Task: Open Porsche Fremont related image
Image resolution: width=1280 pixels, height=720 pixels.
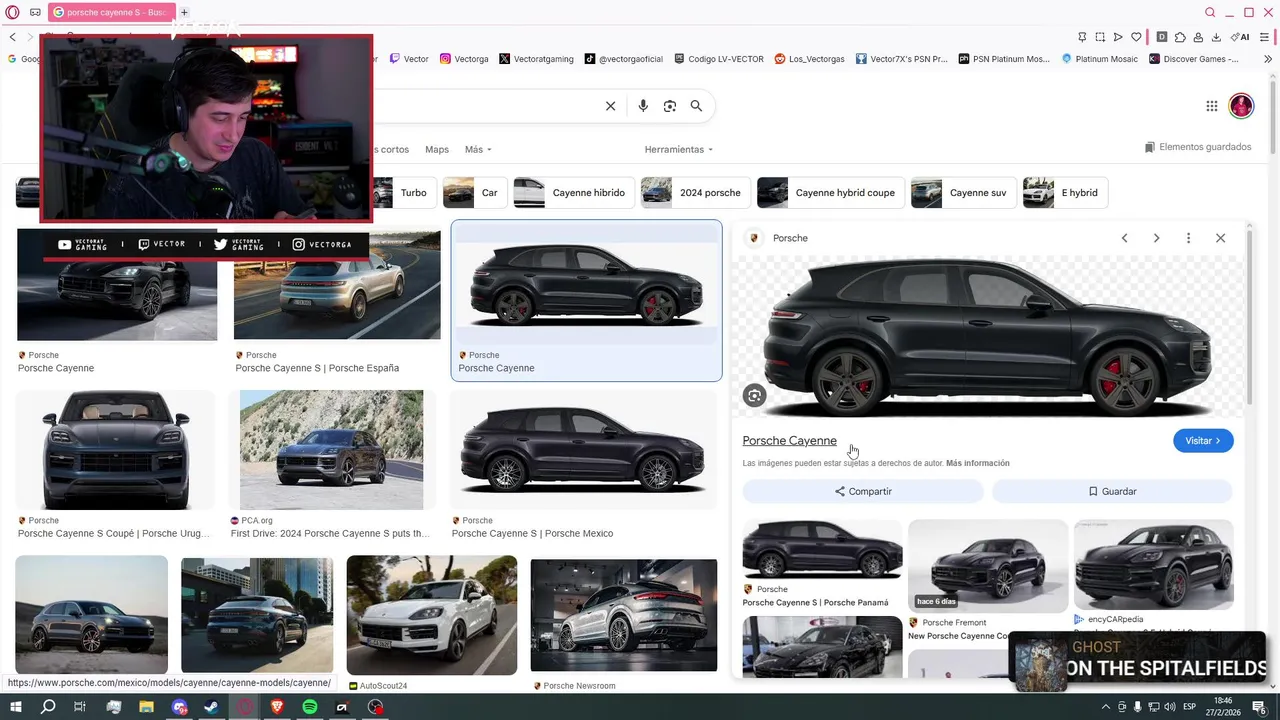Action: click(x=988, y=565)
